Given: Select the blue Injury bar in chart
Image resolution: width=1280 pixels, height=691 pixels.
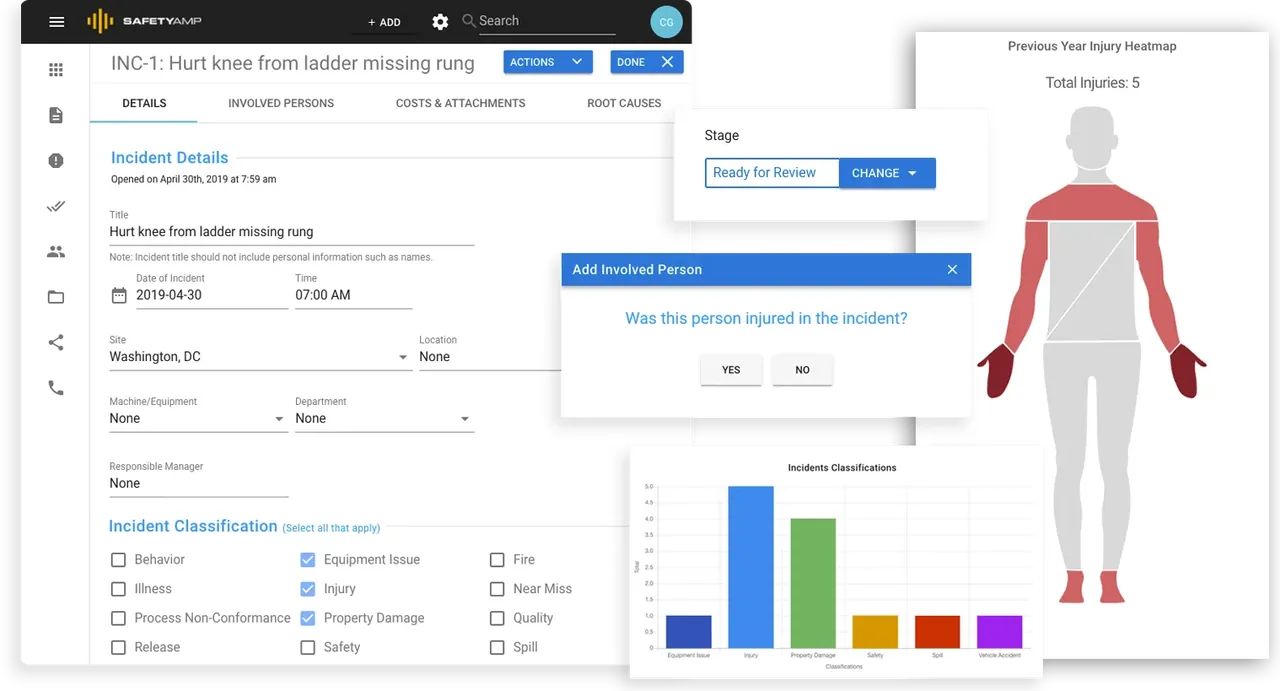Looking at the screenshot, I should click(751, 567).
